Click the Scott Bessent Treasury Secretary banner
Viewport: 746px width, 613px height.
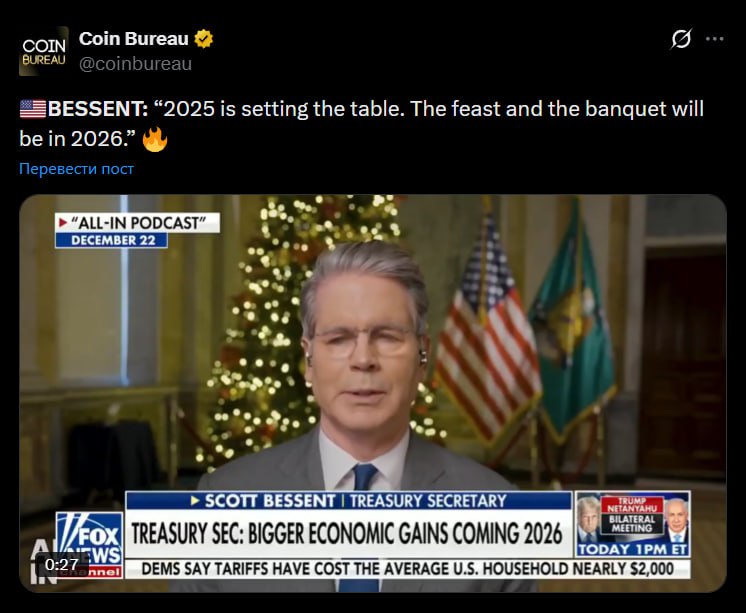click(x=349, y=501)
